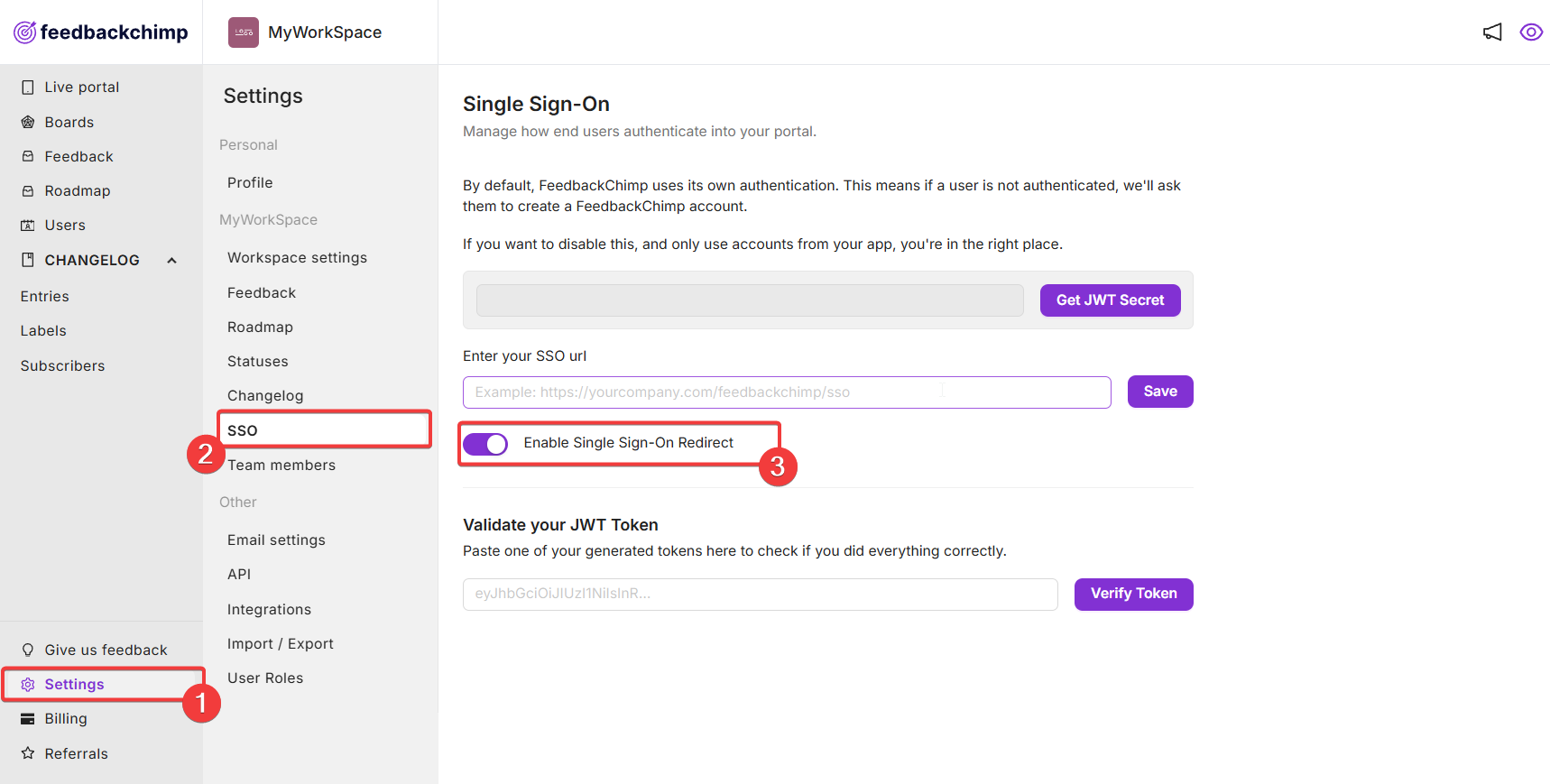Open Feedback in main sidebar

[x=79, y=156]
